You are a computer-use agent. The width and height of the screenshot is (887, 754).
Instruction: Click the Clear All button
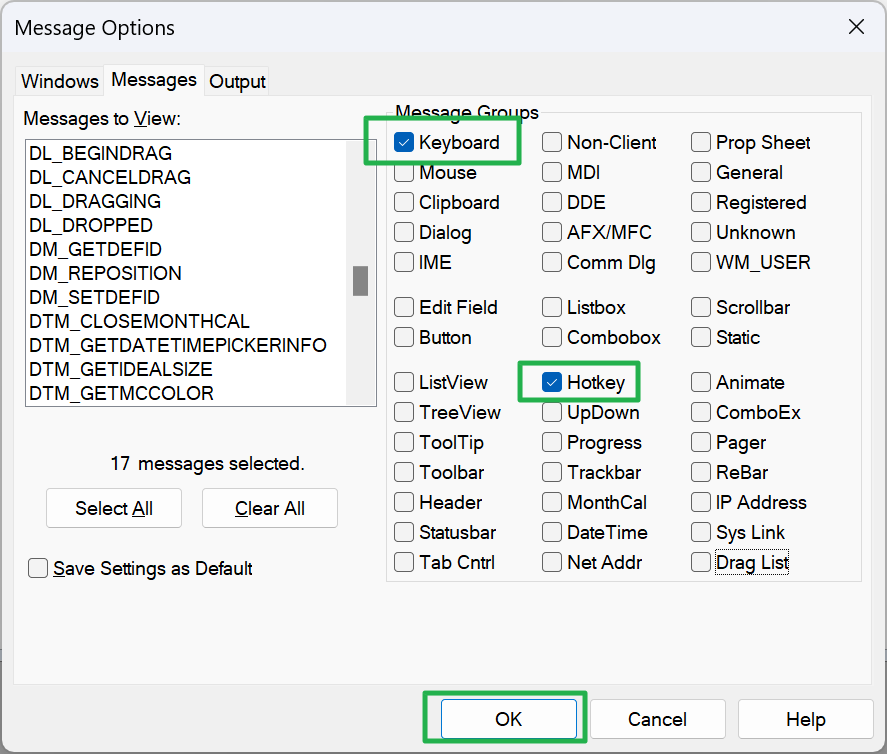(x=269, y=508)
